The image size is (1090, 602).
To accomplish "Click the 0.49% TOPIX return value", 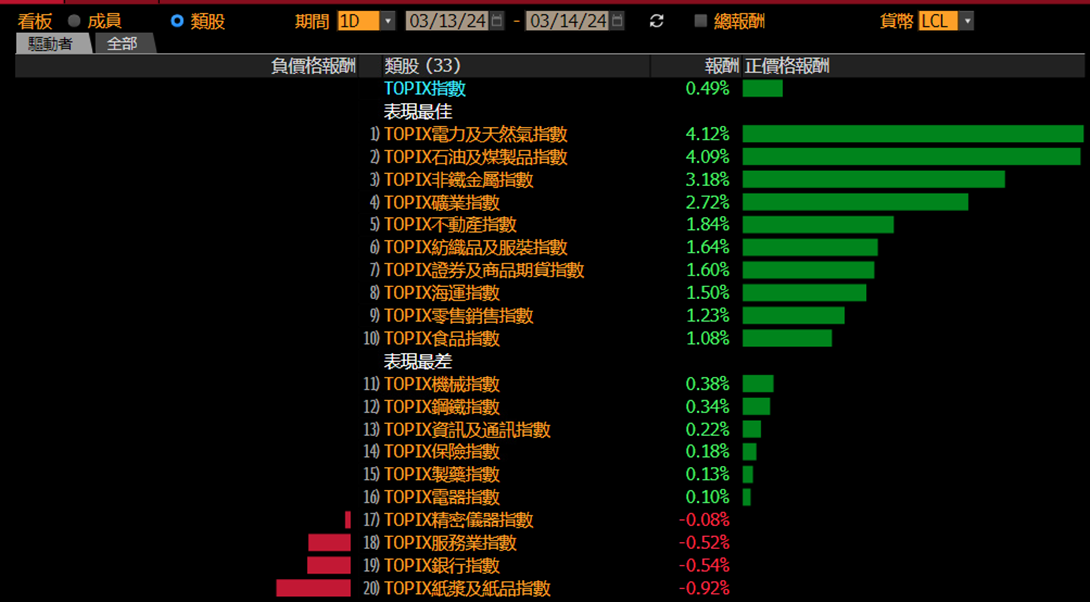I will [x=708, y=88].
